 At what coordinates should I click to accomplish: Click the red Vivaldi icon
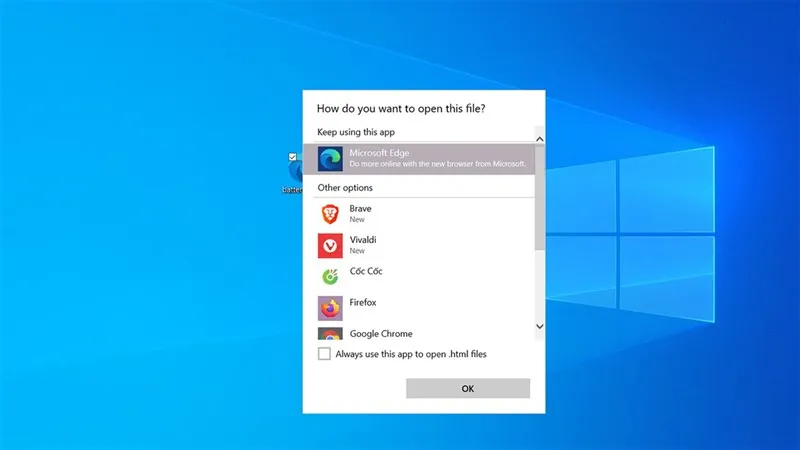pos(330,245)
